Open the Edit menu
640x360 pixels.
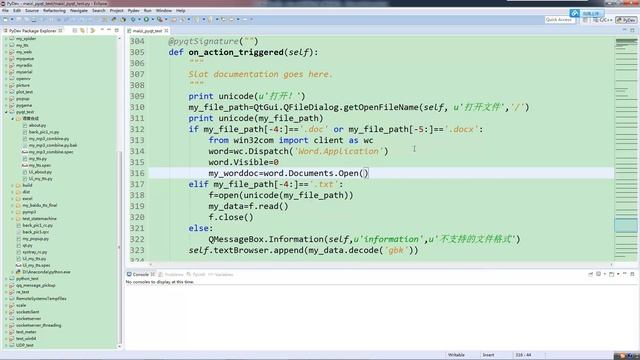pos(17,11)
